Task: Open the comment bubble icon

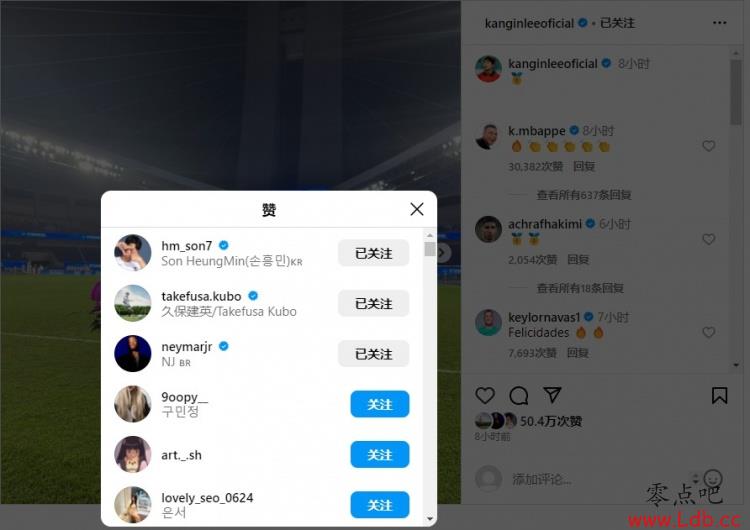Action: [519, 396]
